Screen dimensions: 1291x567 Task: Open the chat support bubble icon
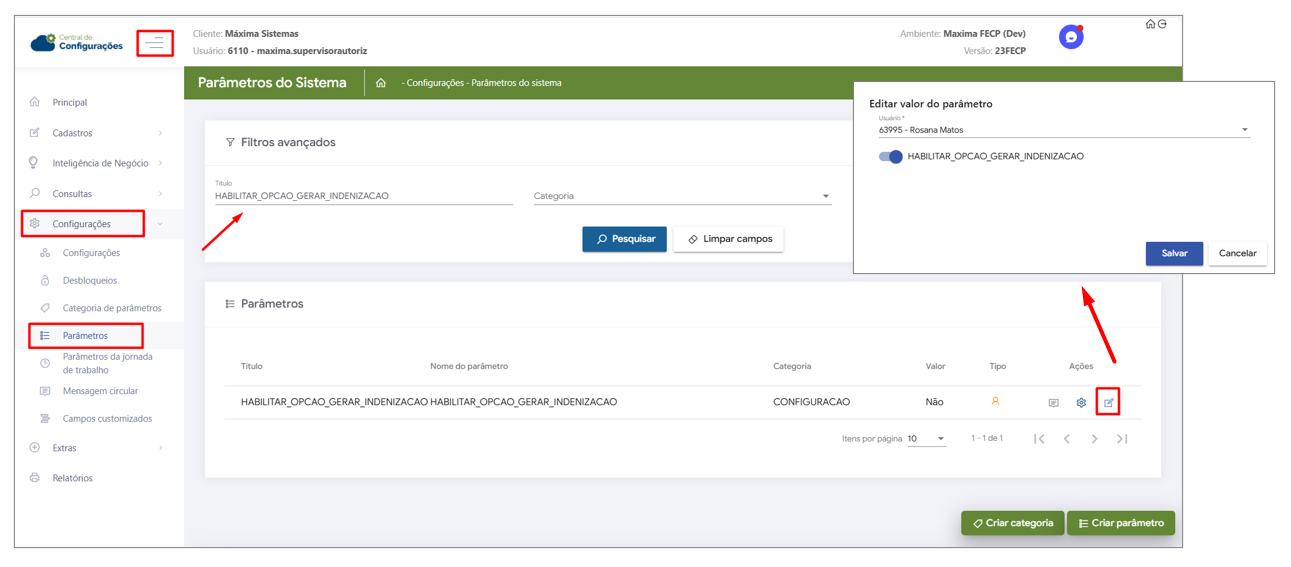tap(1071, 37)
